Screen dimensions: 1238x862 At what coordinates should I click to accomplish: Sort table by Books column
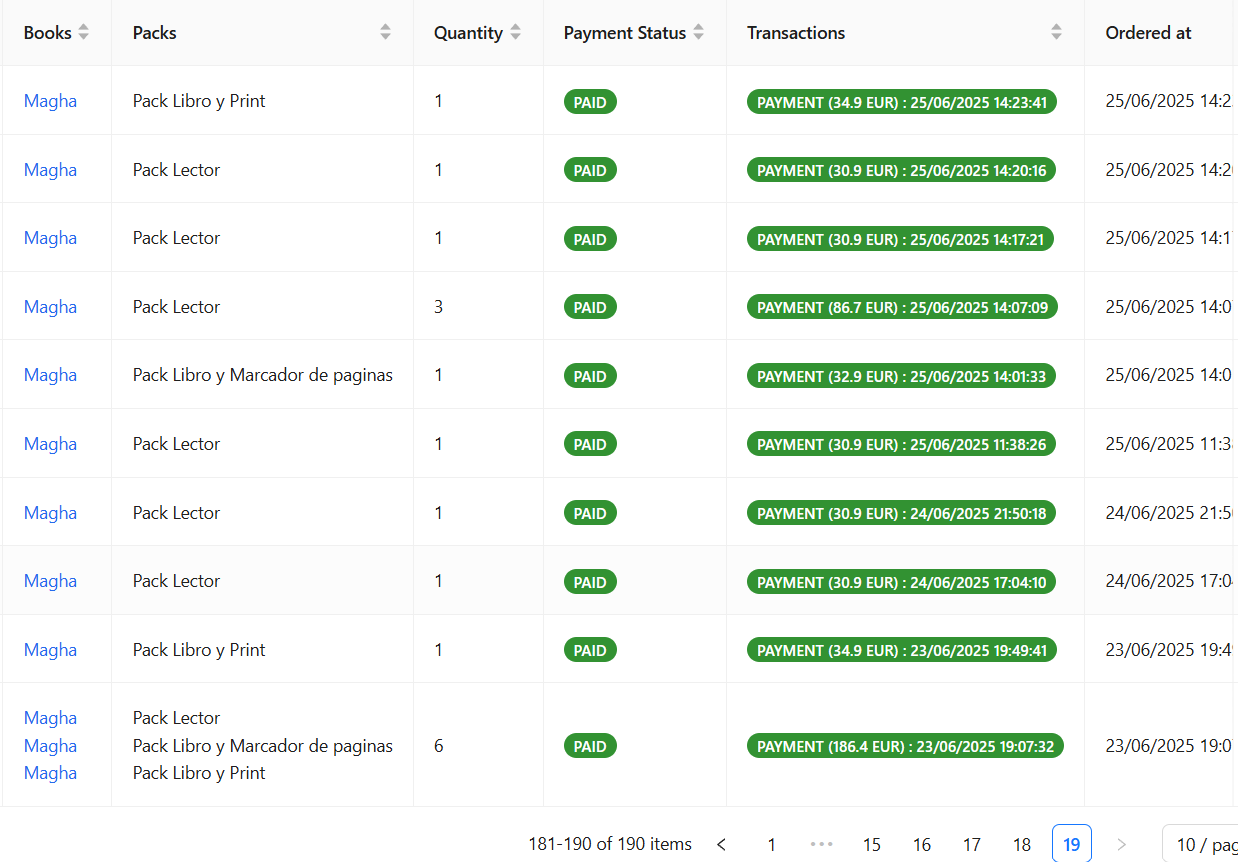click(x=84, y=33)
